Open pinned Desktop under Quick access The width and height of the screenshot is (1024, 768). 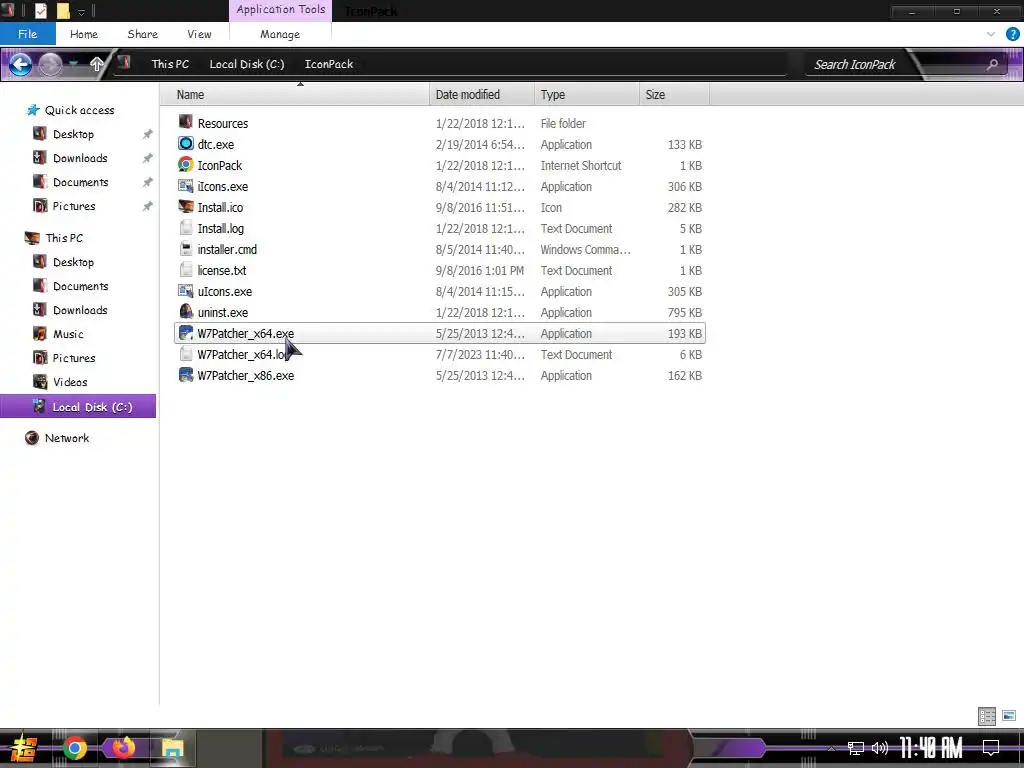pos(73,134)
